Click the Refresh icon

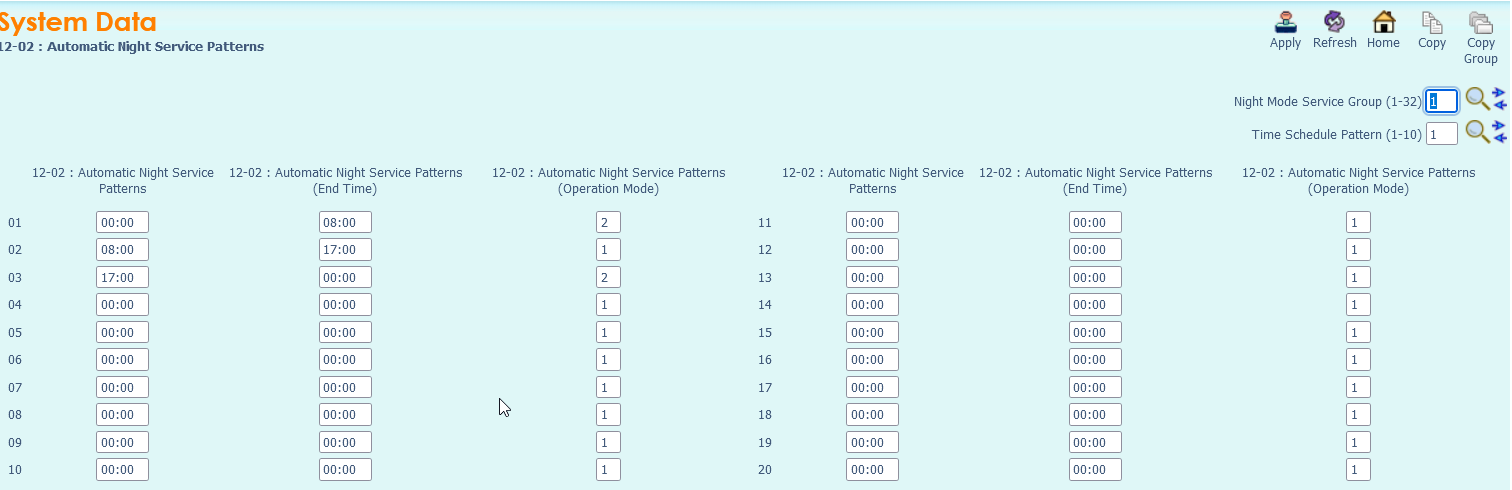tap(1334, 22)
